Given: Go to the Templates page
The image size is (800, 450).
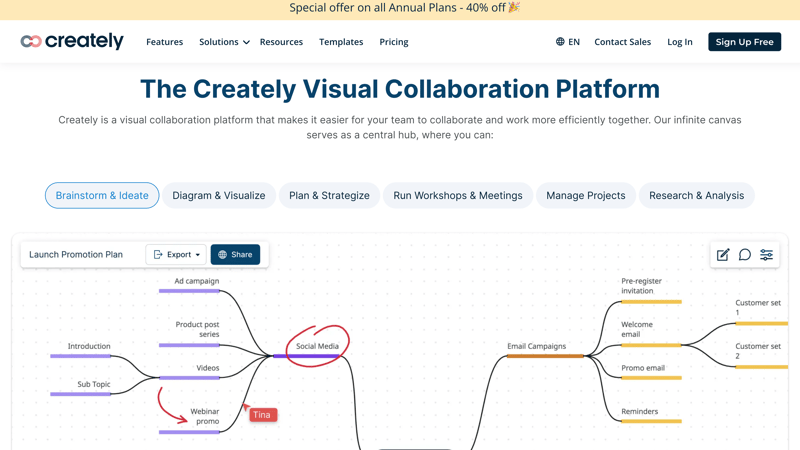Looking at the screenshot, I should [341, 42].
